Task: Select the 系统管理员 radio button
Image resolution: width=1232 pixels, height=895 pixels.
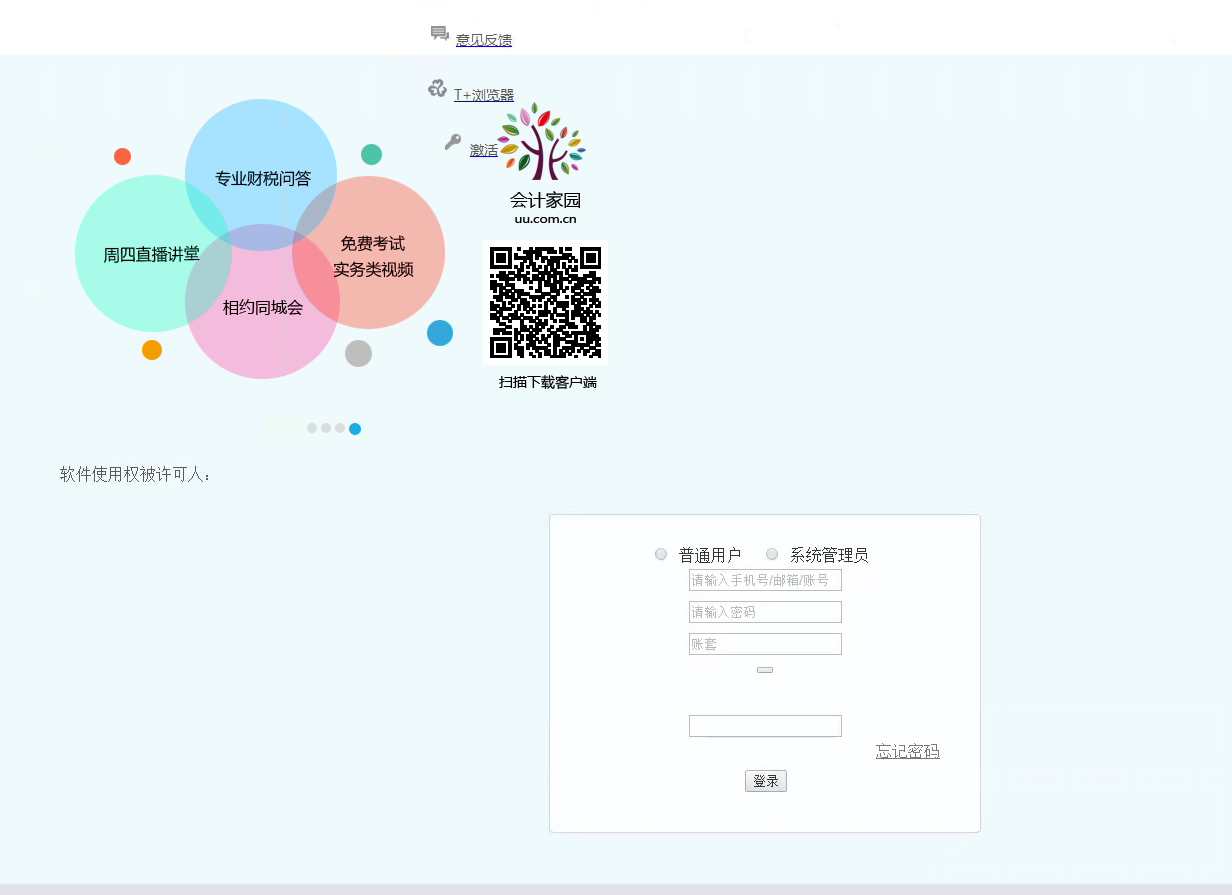Action: pos(772,554)
